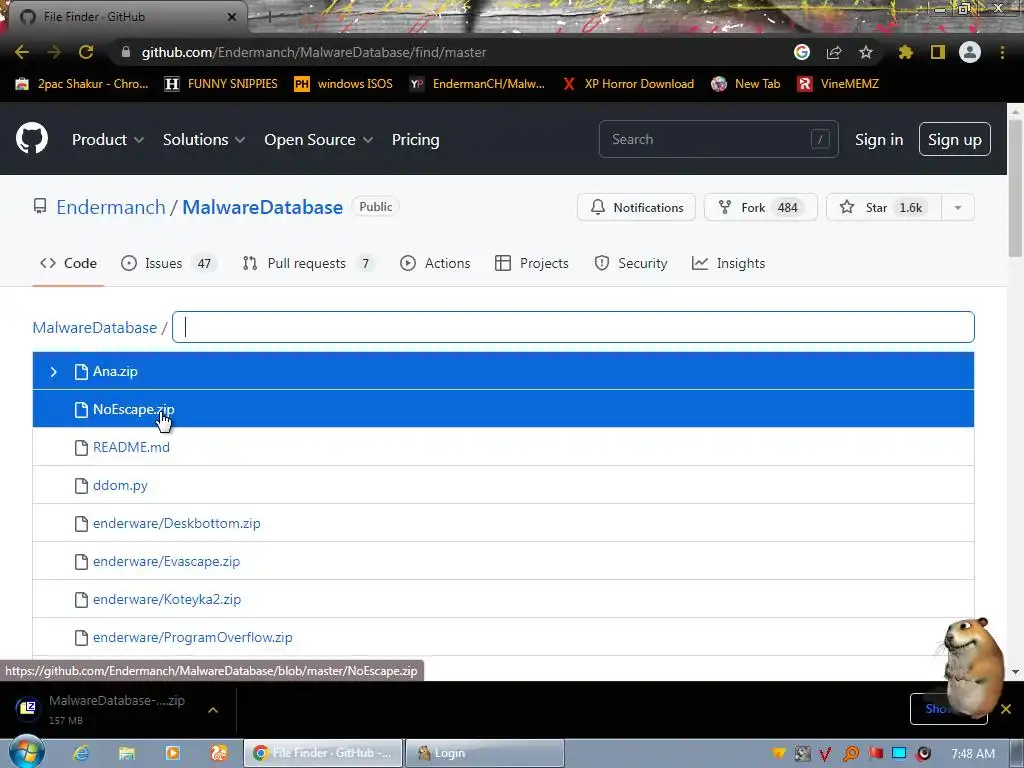Expand the Solutions dropdown menu
The height and width of the screenshot is (768, 1024).
[204, 140]
